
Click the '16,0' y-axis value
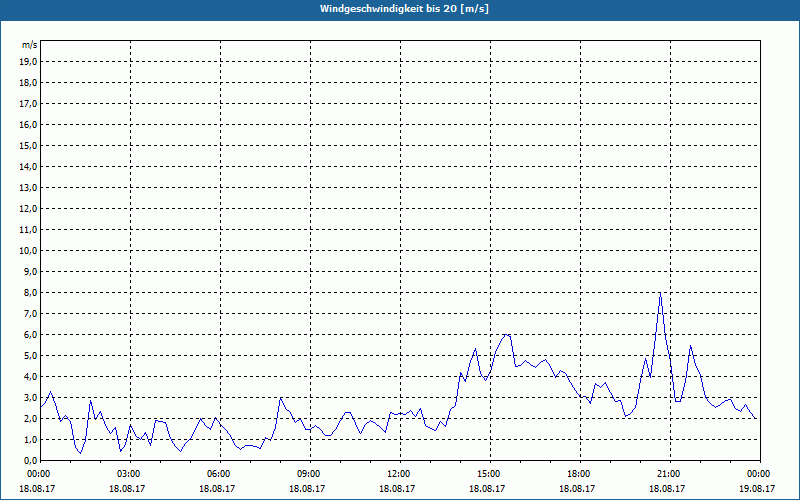tap(29, 124)
